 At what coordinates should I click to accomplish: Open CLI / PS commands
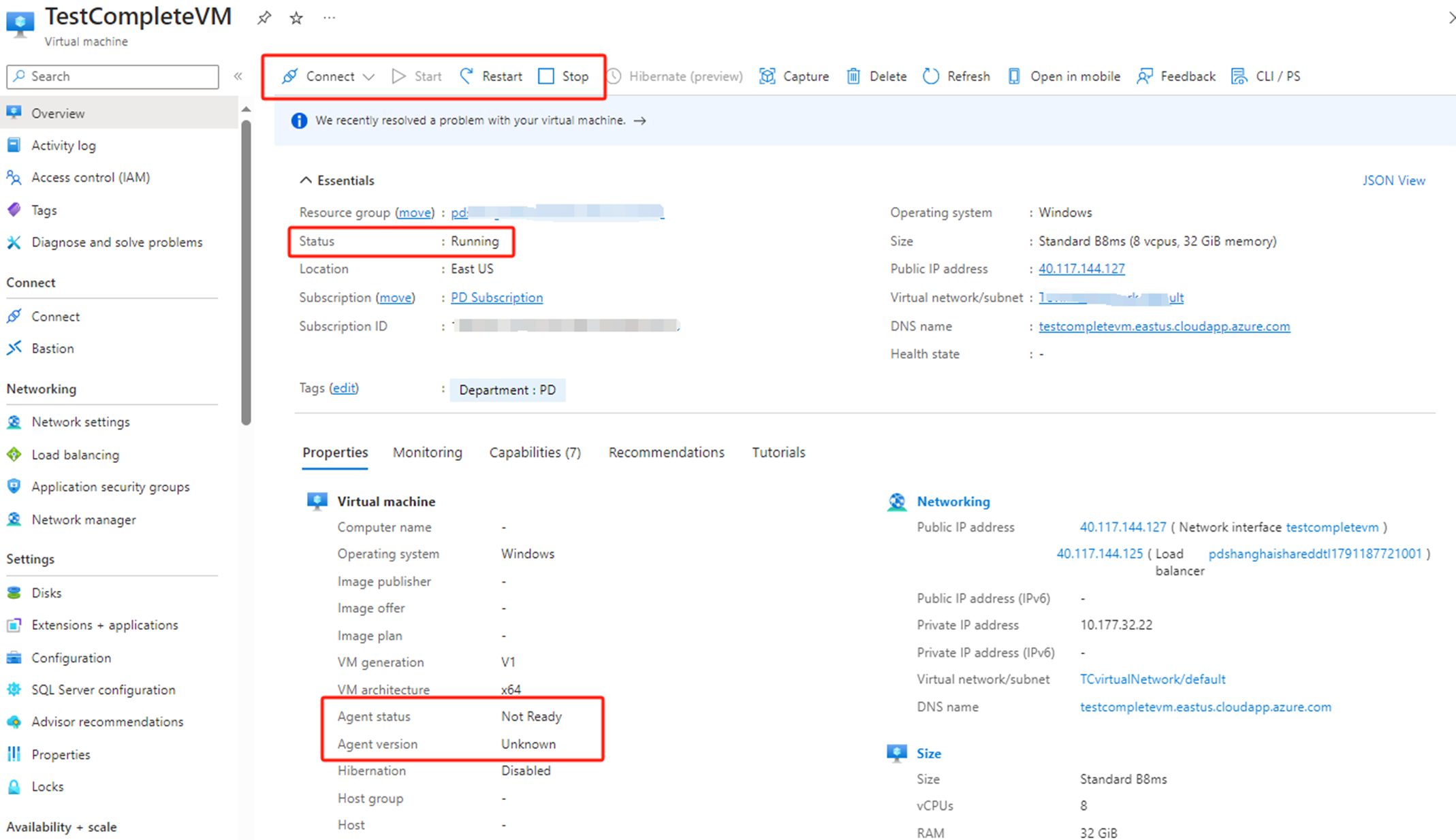pos(1266,76)
